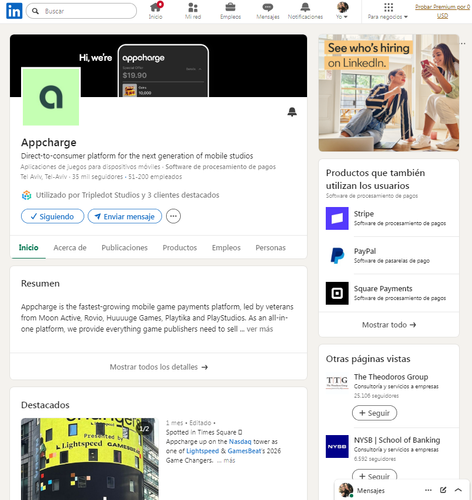This screenshot has width=472, height=500.
Task: Open NYSB | School of Banking name
Action: 397,440
